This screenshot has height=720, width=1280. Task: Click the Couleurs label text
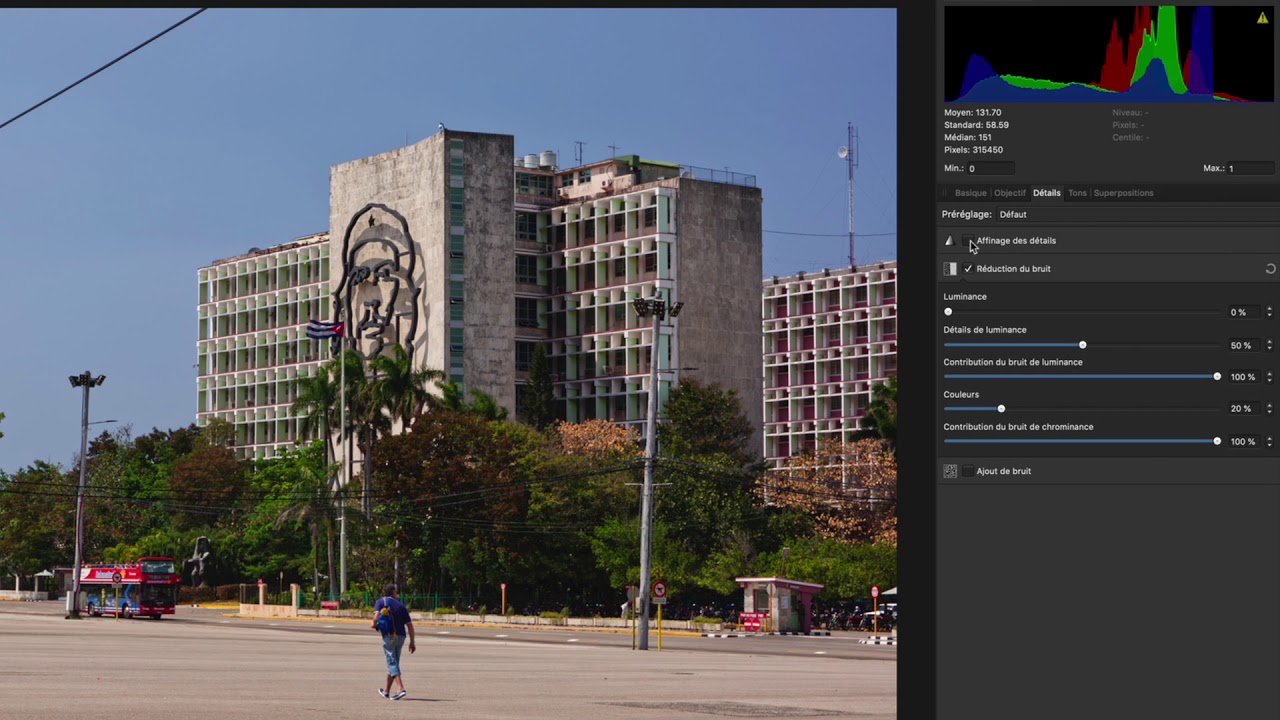point(961,394)
